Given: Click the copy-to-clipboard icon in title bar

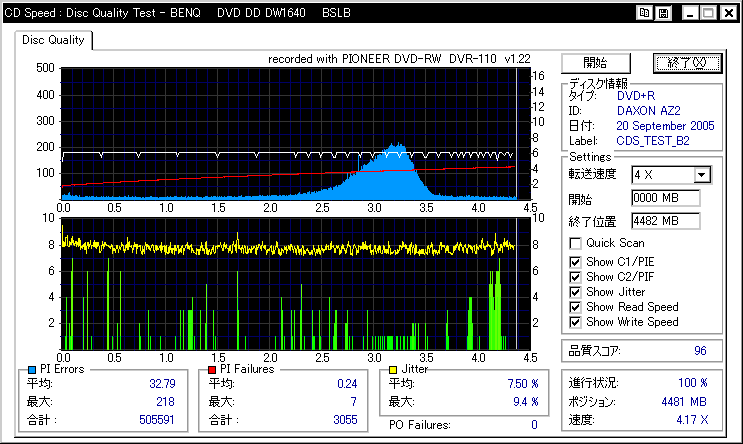Looking at the screenshot, I should [645, 13].
